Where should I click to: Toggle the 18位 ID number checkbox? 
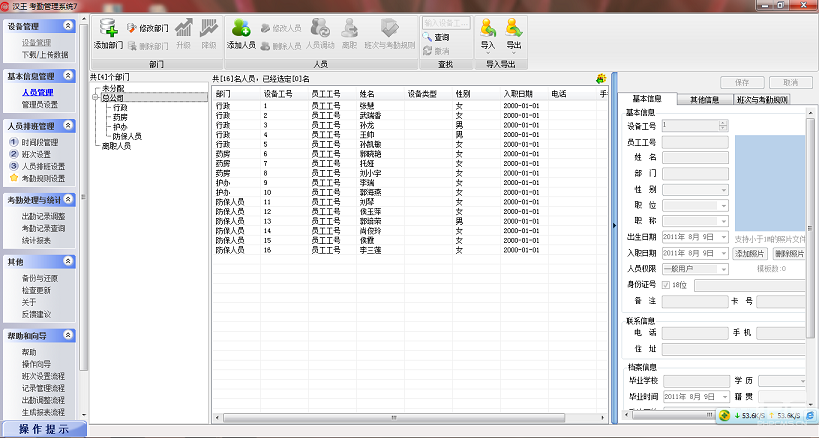pos(666,285)
